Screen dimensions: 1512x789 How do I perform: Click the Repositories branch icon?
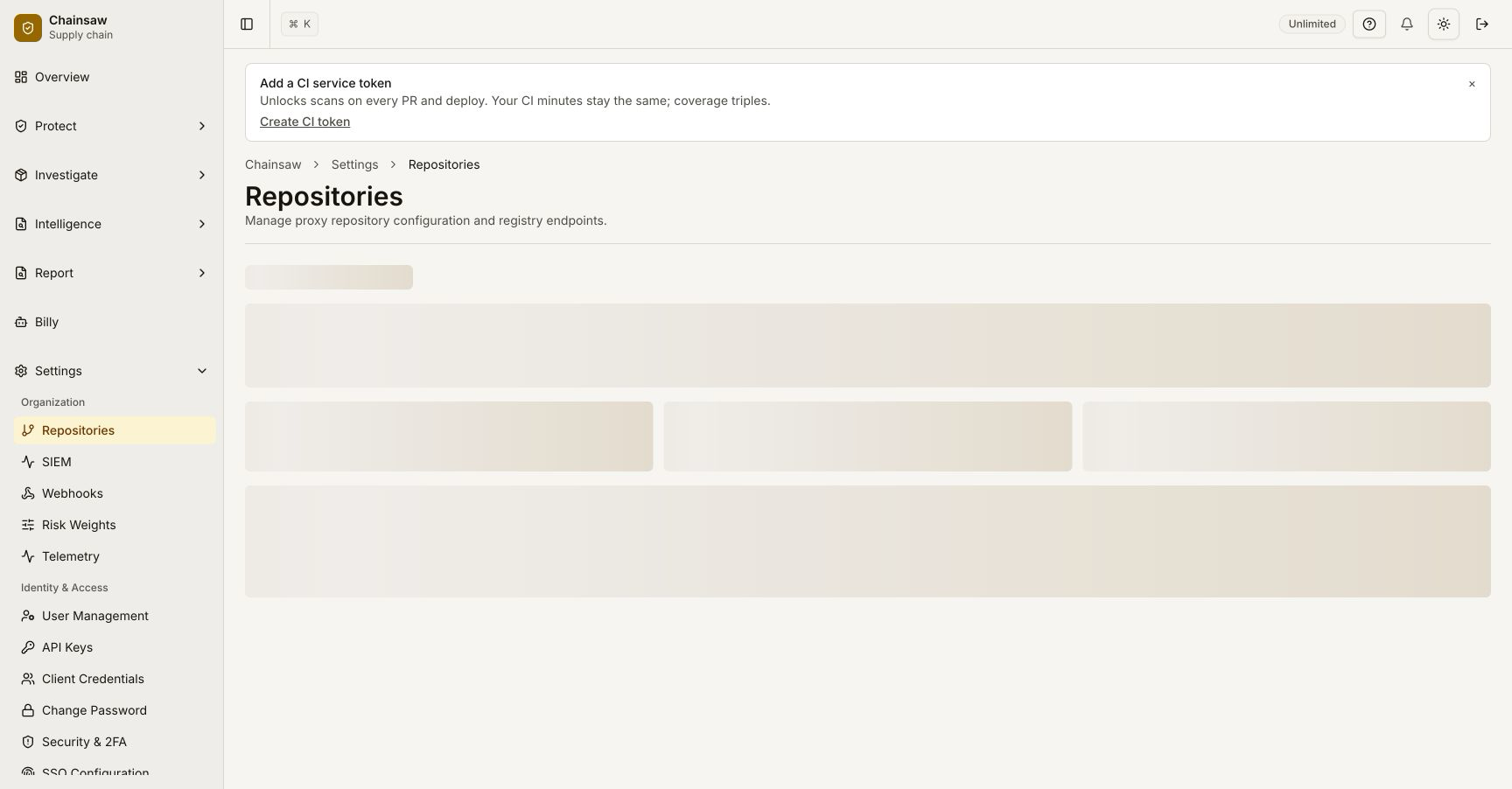pyautogui.click(x=28, y=430)
